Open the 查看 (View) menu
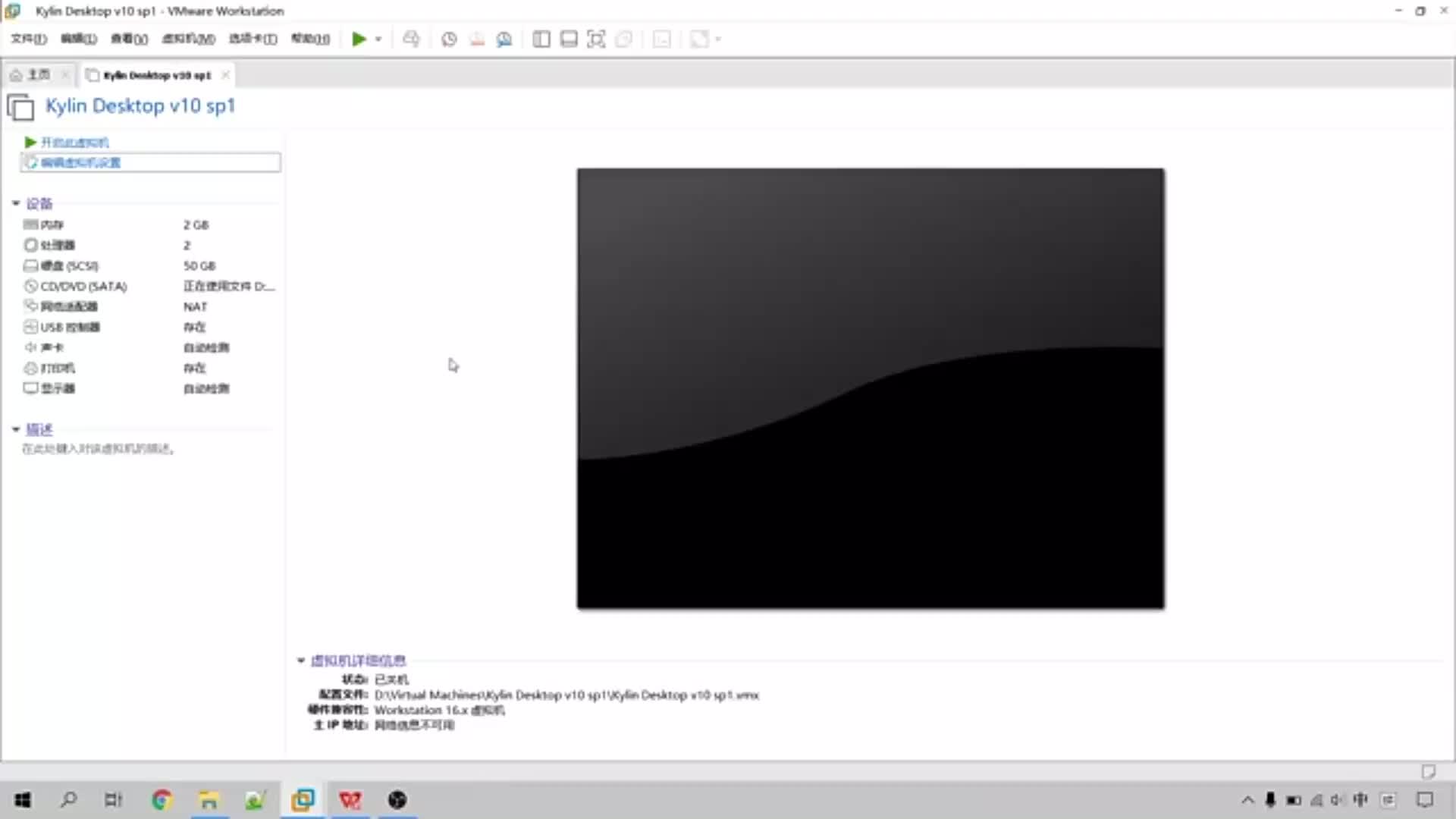Image resolution: width=1456 pixels, height=819 pixels. [x=129, y=39]
